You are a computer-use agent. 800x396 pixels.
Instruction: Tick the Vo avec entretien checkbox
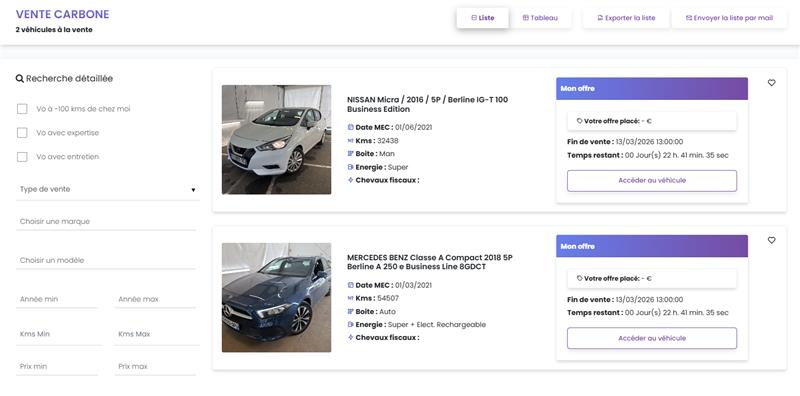pyautogui.click(x=22, y=157)
